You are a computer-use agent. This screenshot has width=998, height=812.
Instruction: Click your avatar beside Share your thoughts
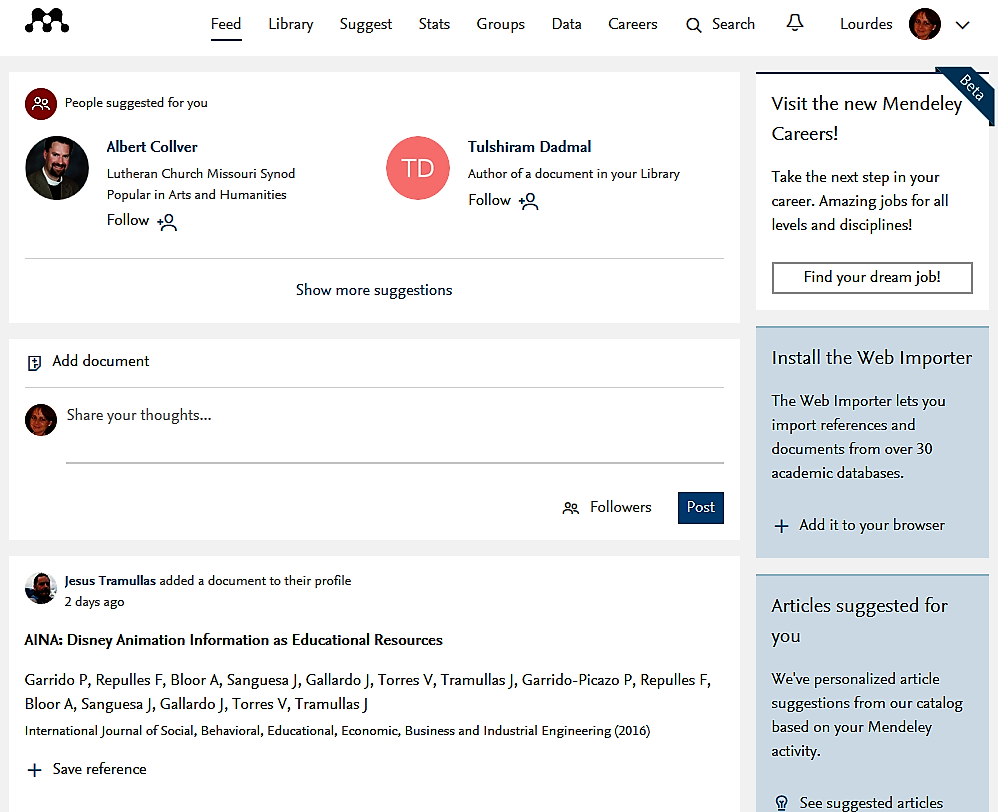point(41,420)
